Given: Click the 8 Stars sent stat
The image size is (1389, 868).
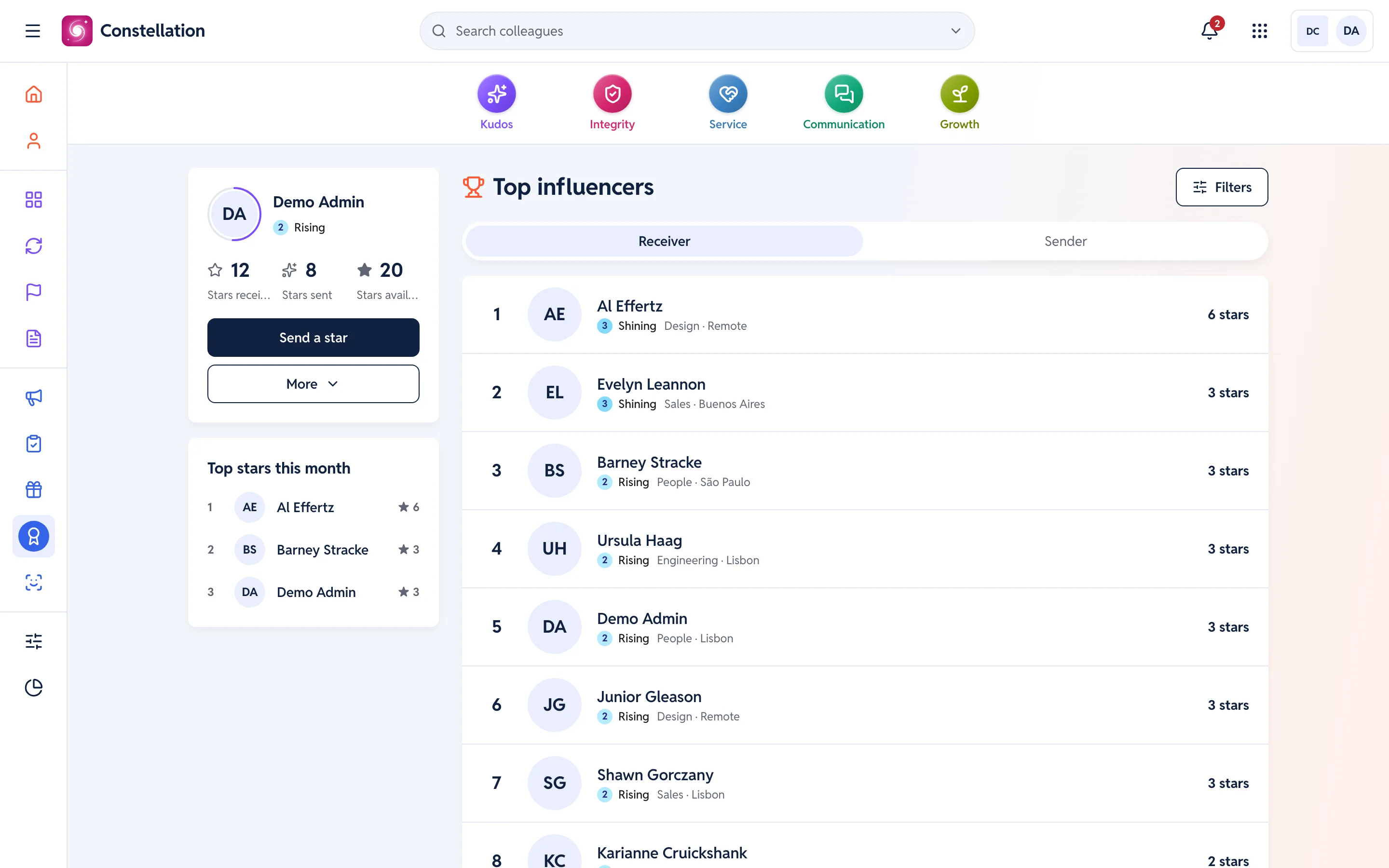Looking at the screenshot, I should coord(307,281).
